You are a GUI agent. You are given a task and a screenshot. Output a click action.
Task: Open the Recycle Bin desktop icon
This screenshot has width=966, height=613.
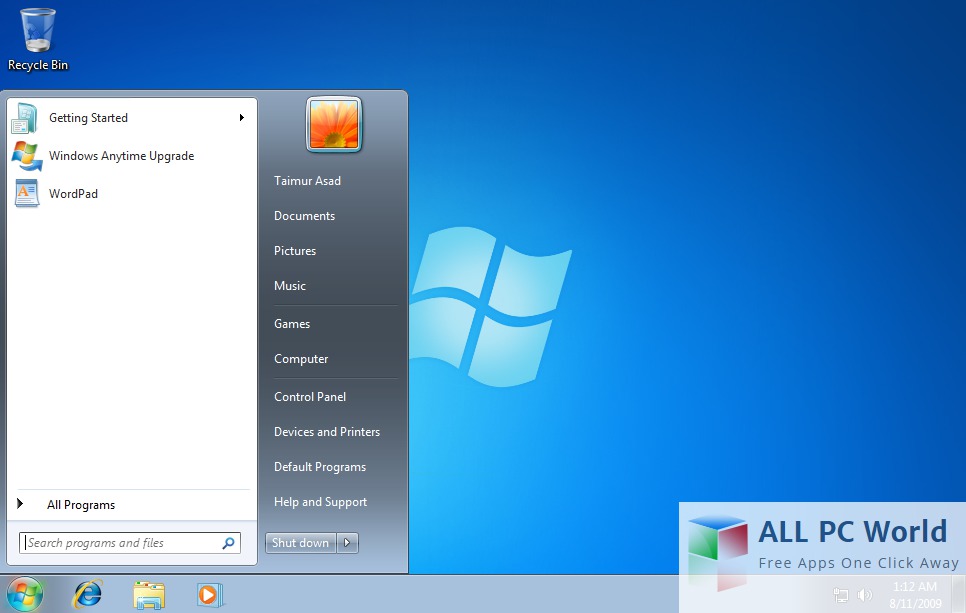[38, 40]
